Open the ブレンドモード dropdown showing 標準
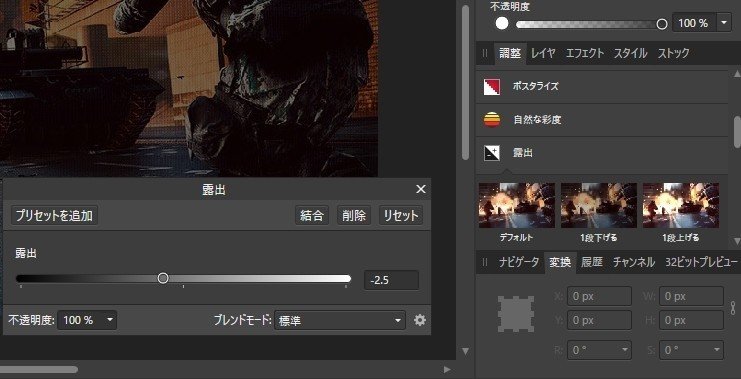Image resolution: width=741 pixels, height=379 pixels. 339,320
